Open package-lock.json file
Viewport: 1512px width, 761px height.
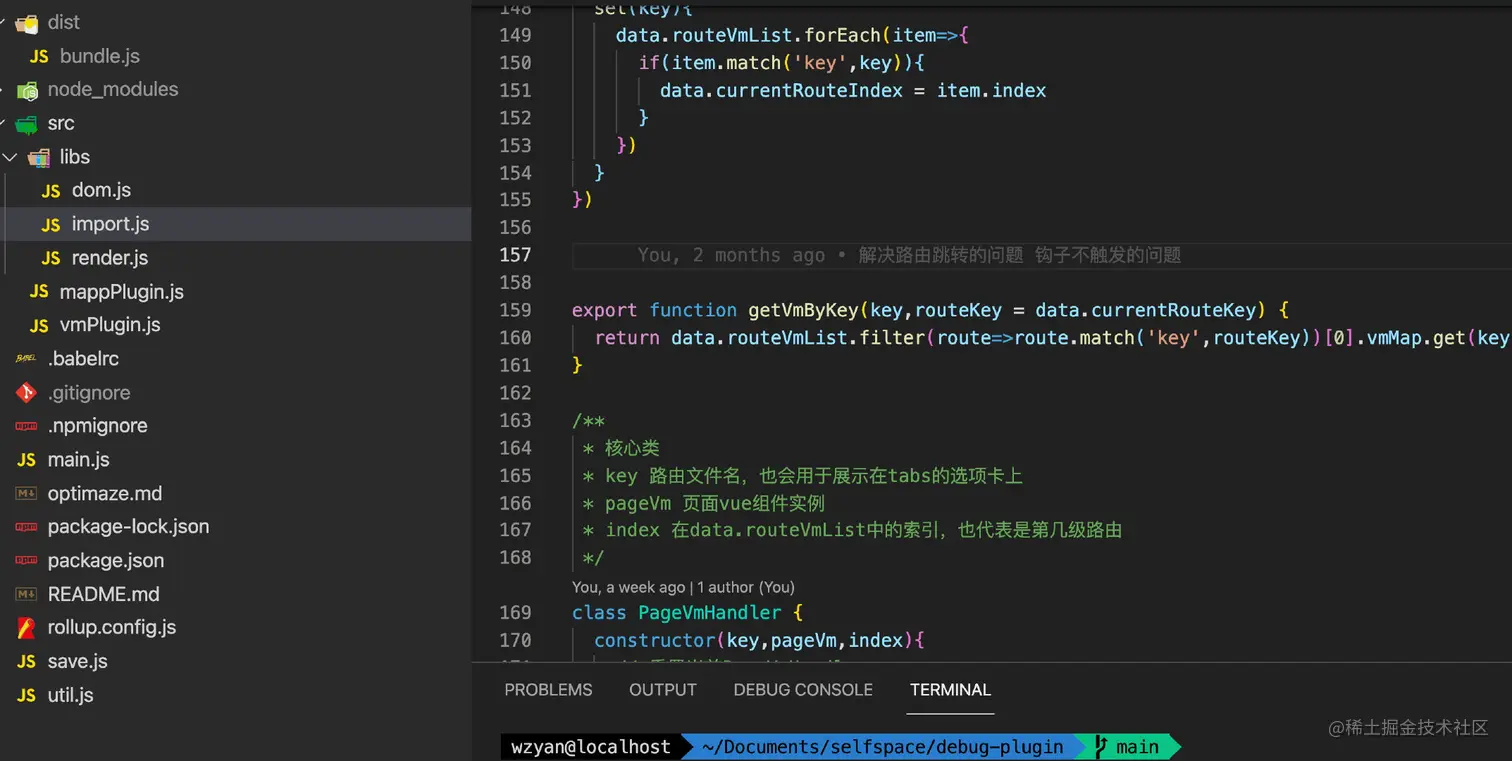click(129, 527)
